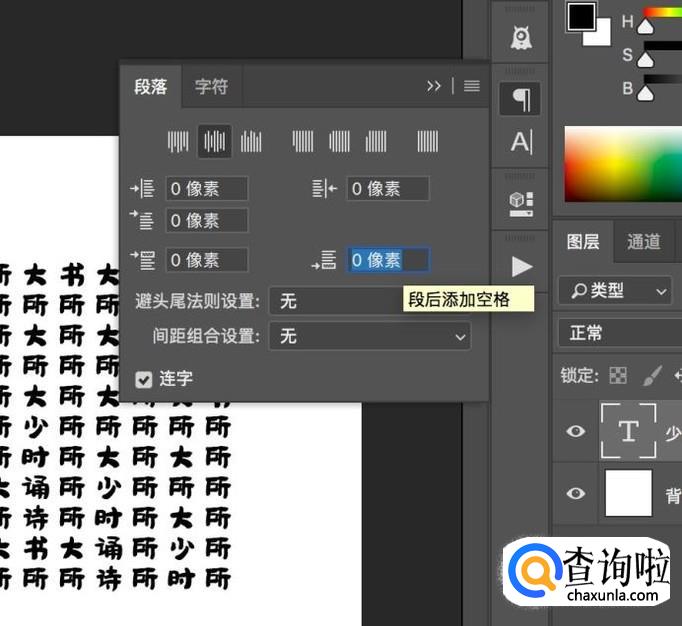
Task: Click the black foreground color swatch
Action: point(581,17)
